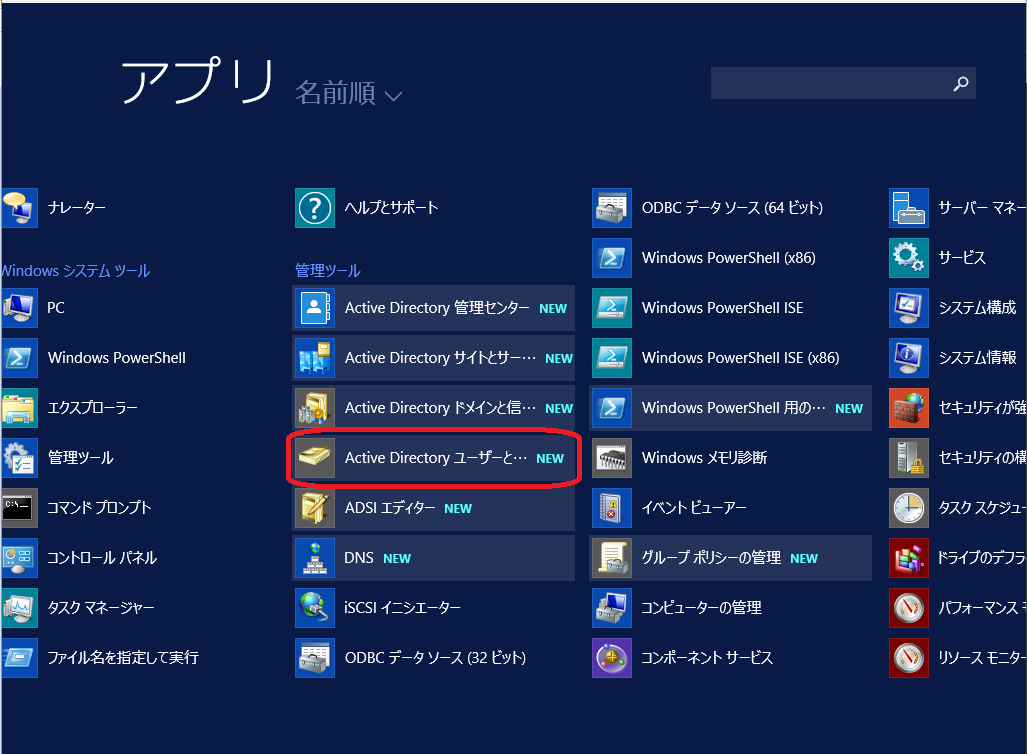Open Active Directory 管理センター icon
This screenshot has width=1027, height=754.
point(315,308)
